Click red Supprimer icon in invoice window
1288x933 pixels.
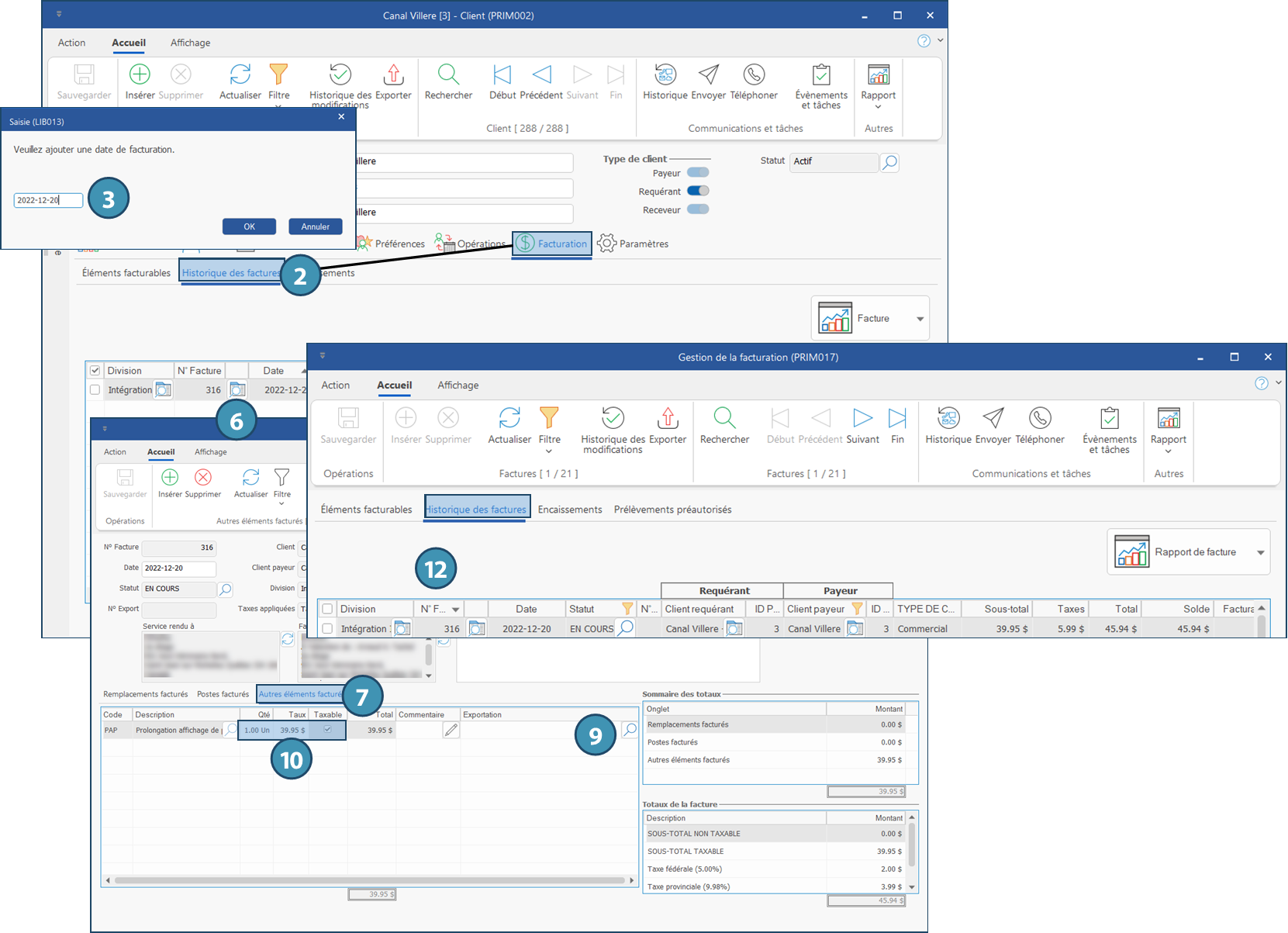[203, 477]
